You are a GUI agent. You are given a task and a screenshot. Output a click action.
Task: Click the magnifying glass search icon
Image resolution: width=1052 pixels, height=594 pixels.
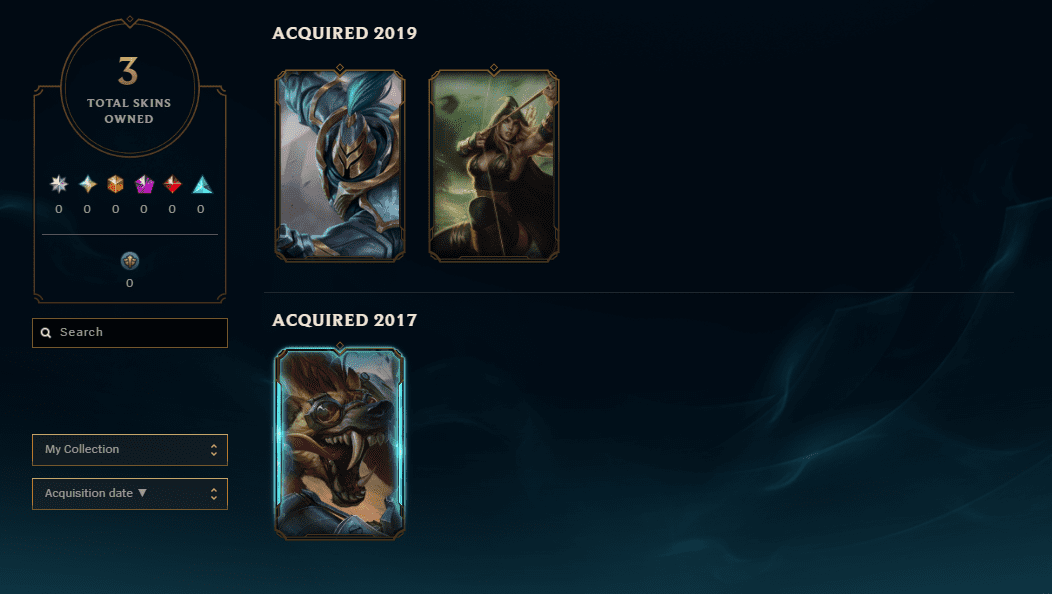[x=46, y=333]
